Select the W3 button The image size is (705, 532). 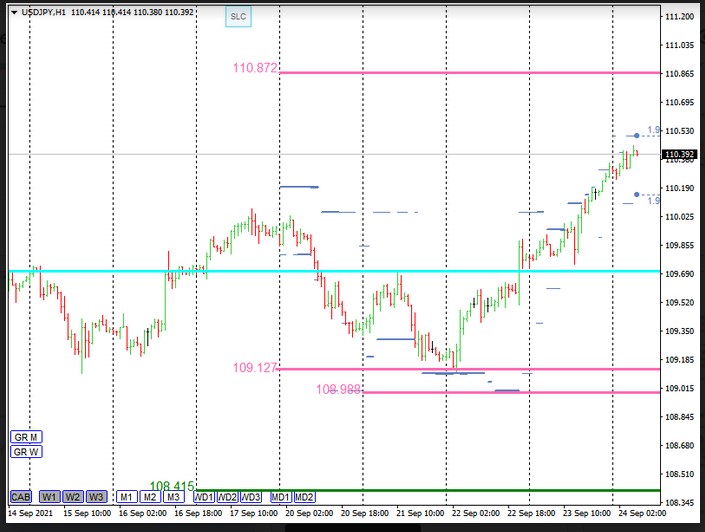click(96, 497)
